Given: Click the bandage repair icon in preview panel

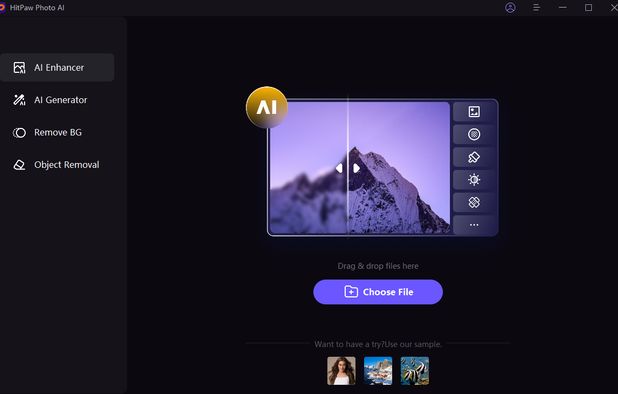Looking at the screenshot, I should [x=474, y=203].
